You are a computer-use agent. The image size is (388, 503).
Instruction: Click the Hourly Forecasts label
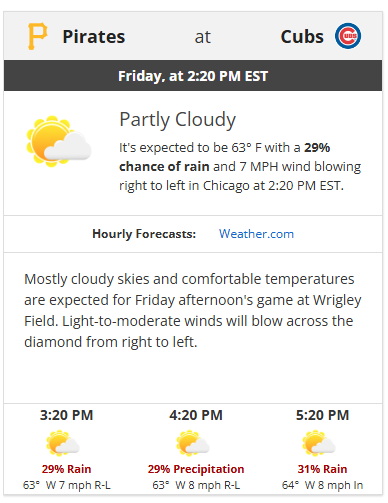point(144,234)
